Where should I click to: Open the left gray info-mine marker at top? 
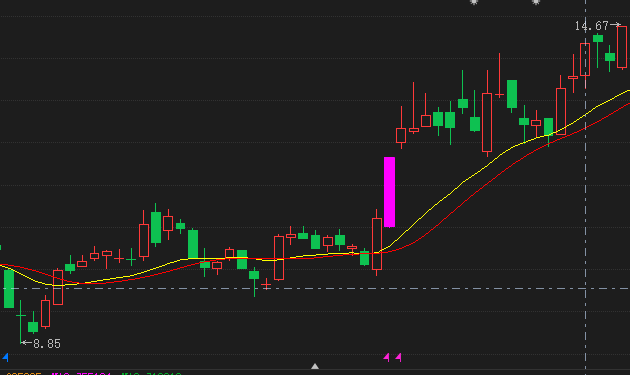474,2
